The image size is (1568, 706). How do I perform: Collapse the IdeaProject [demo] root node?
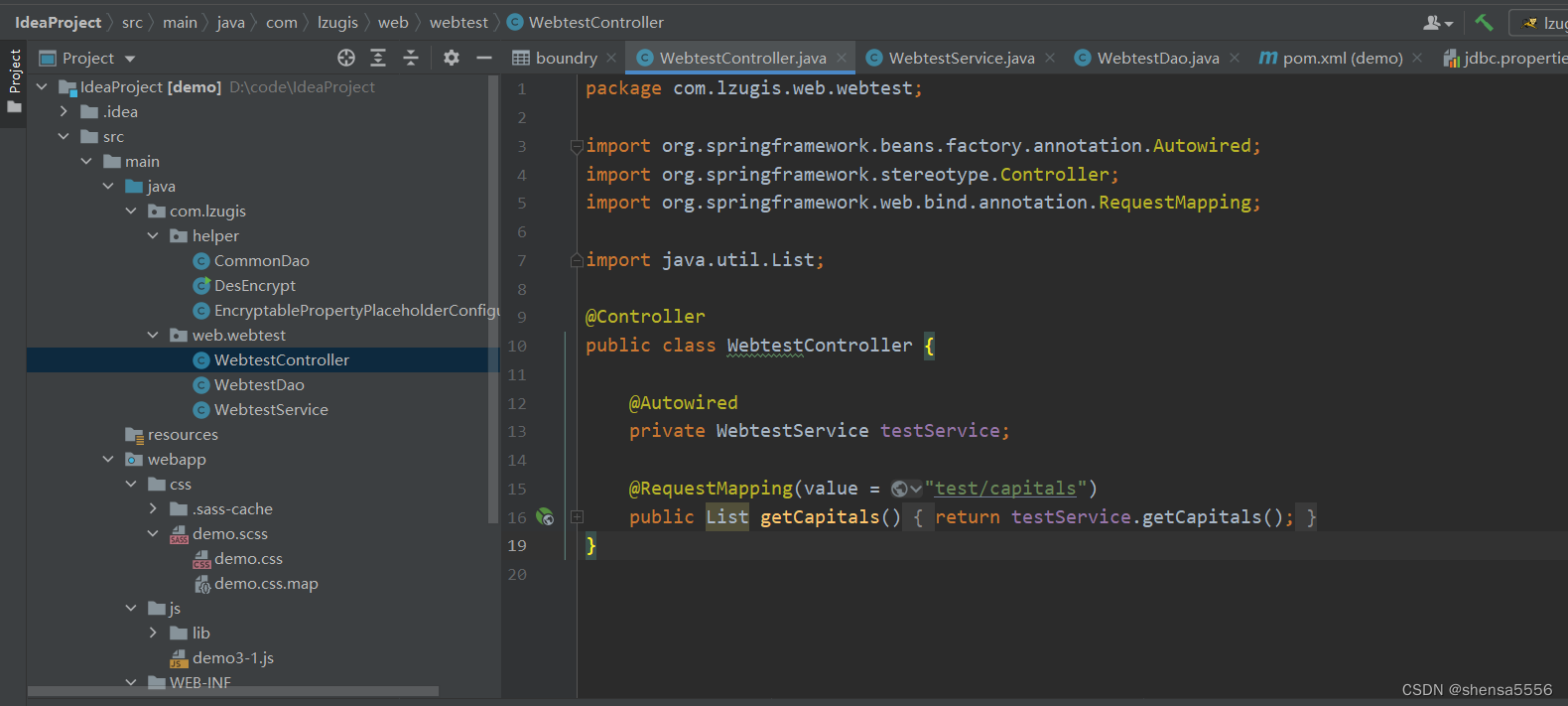click(42, 87)
